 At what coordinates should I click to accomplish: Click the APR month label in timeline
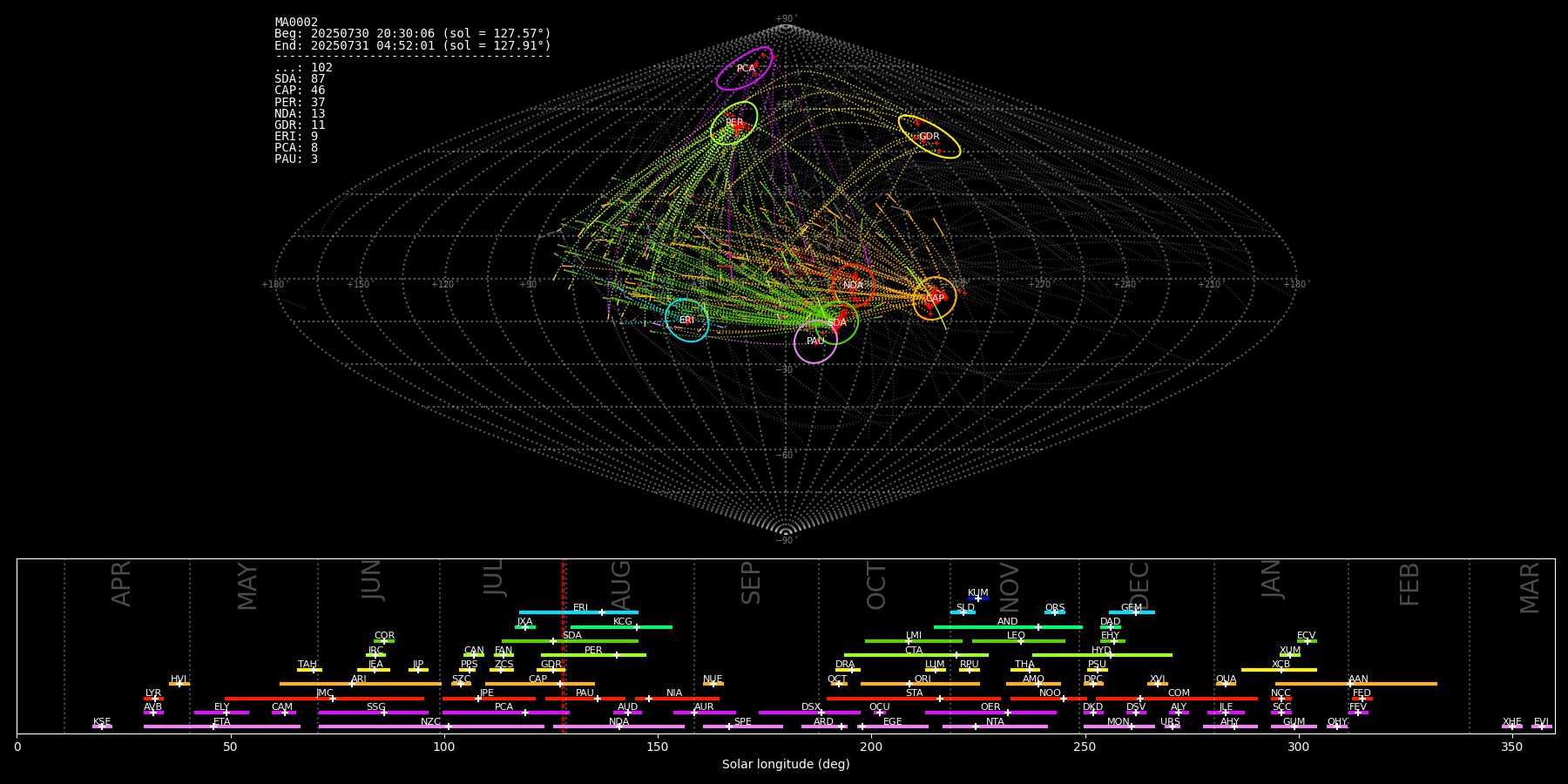[x=121, y=584]
